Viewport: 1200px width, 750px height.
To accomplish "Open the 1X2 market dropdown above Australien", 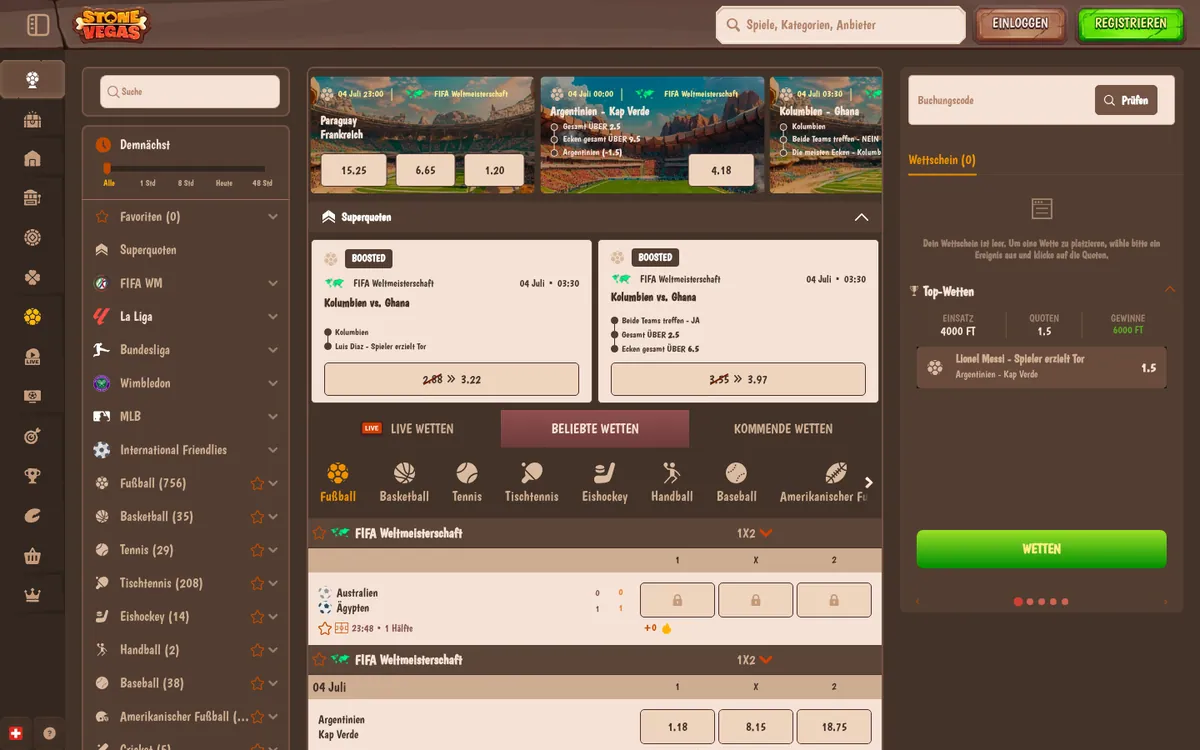I will tap(755, 533).
